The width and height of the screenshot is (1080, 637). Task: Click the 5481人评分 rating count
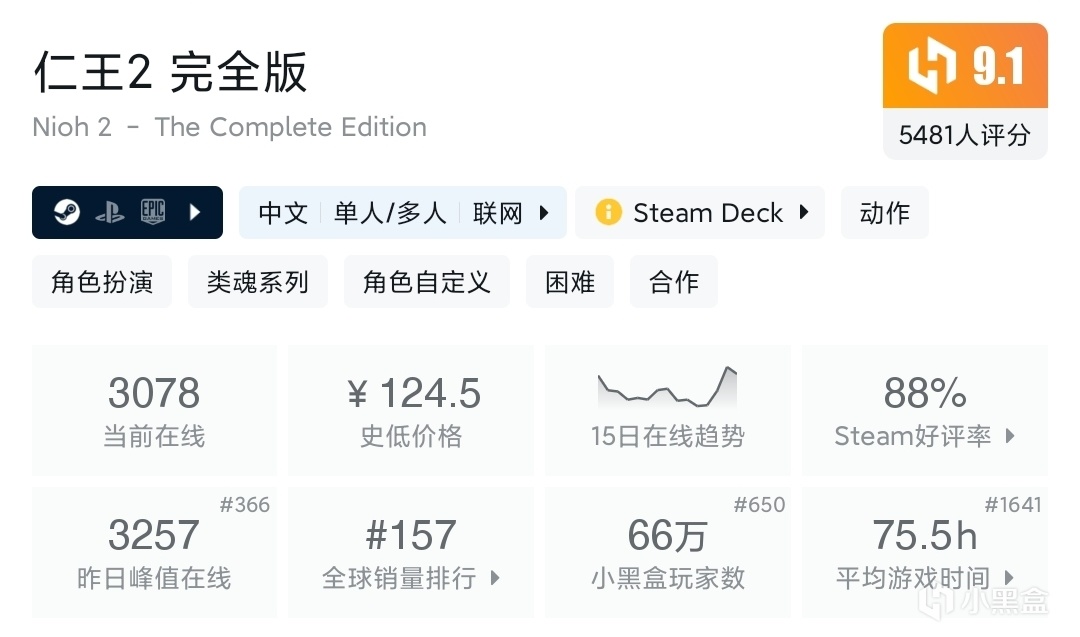(x=964, y=135)
